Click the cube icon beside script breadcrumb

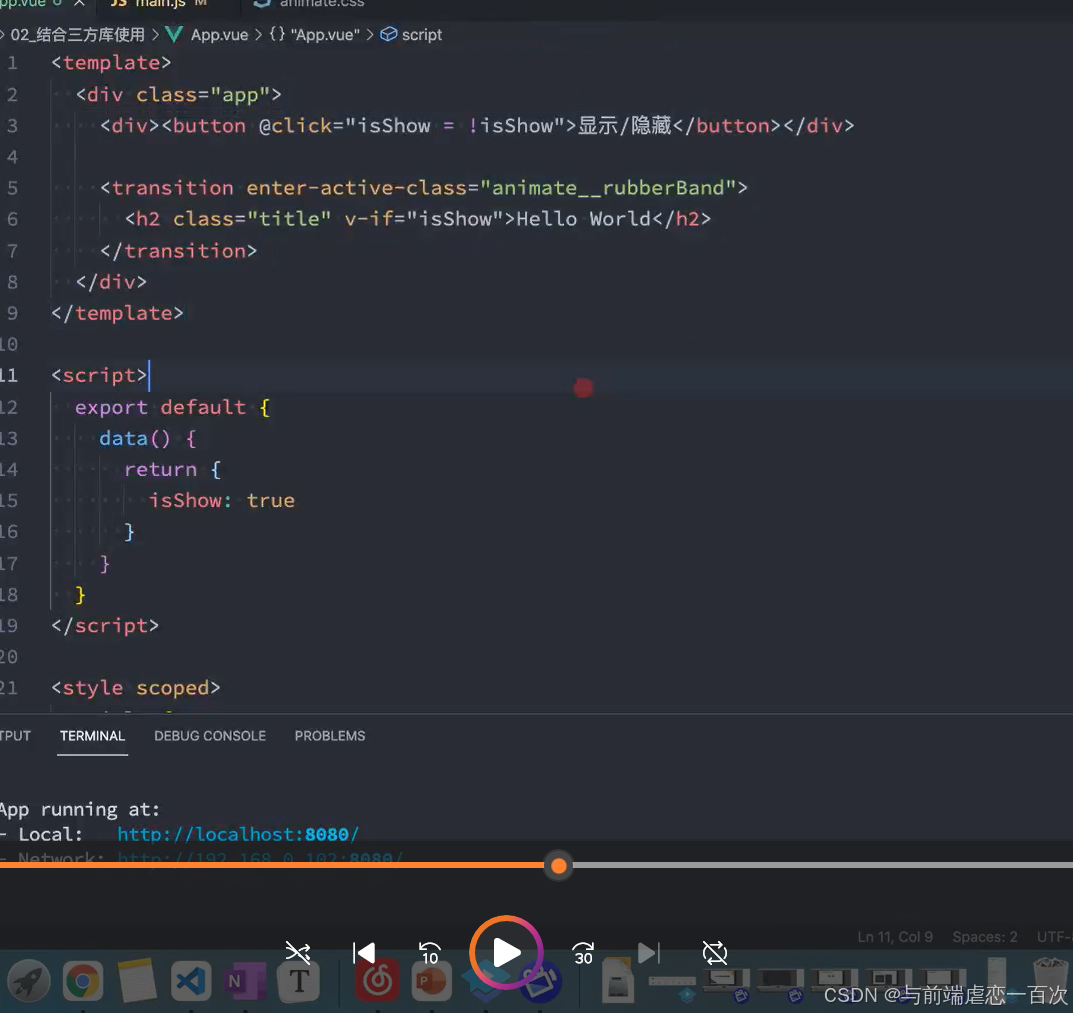tap(388, 34)
